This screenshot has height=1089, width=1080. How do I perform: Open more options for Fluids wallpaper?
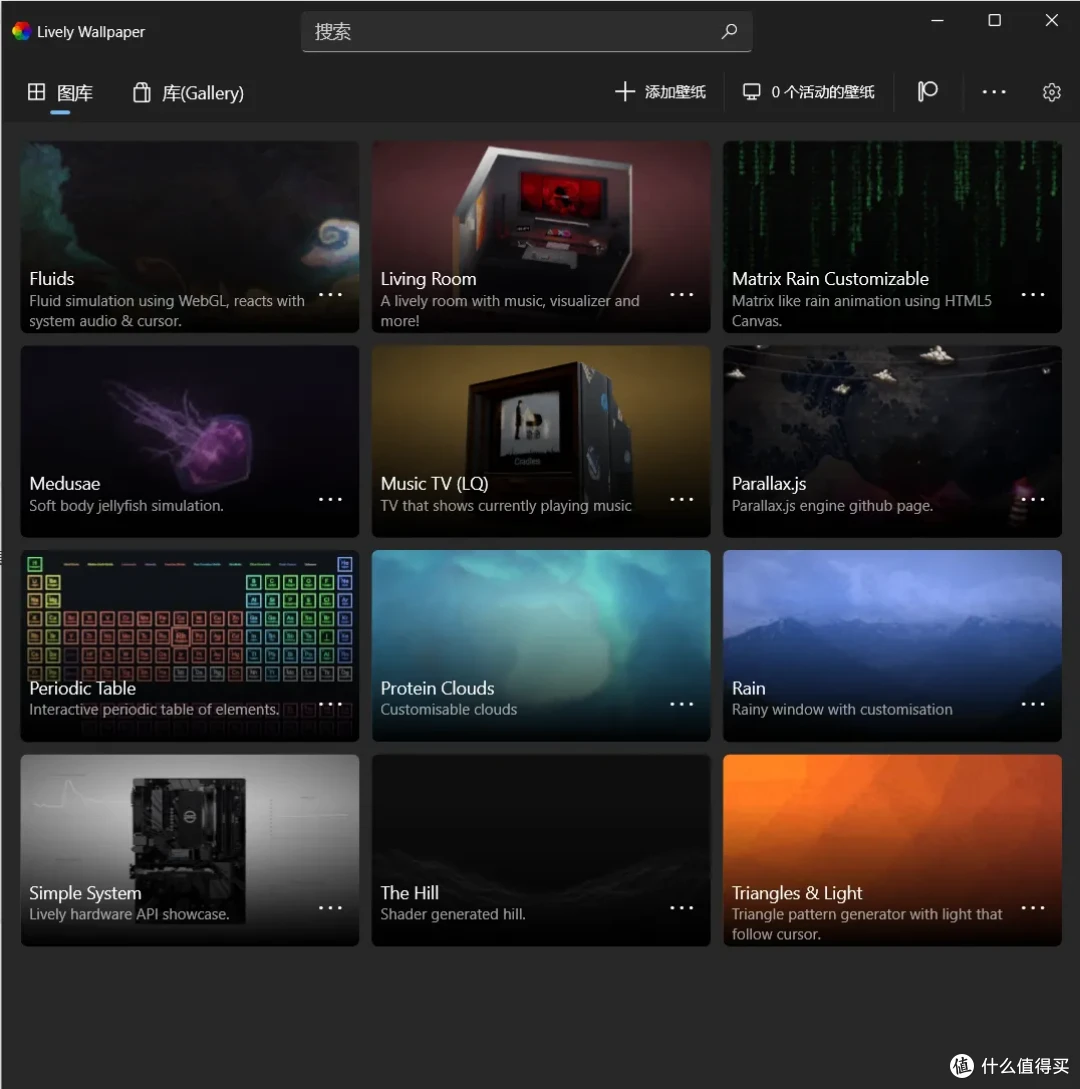tap(330, 294)
